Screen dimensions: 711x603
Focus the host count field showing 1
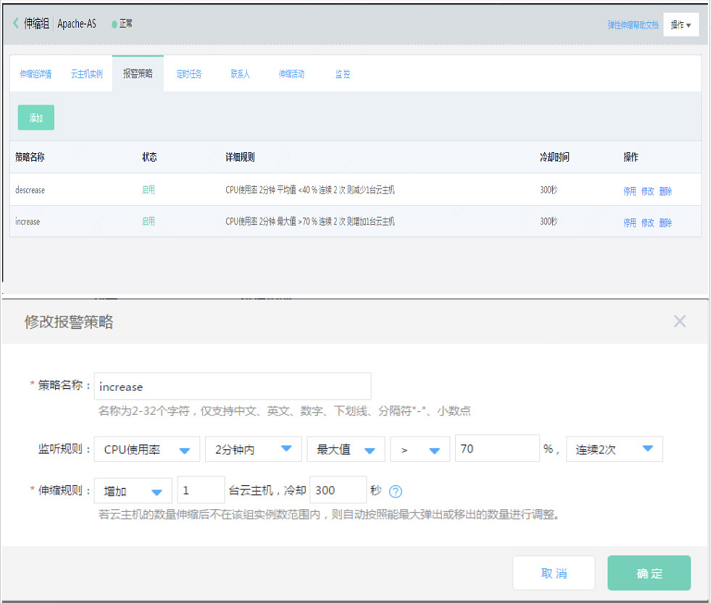point(201,490)
